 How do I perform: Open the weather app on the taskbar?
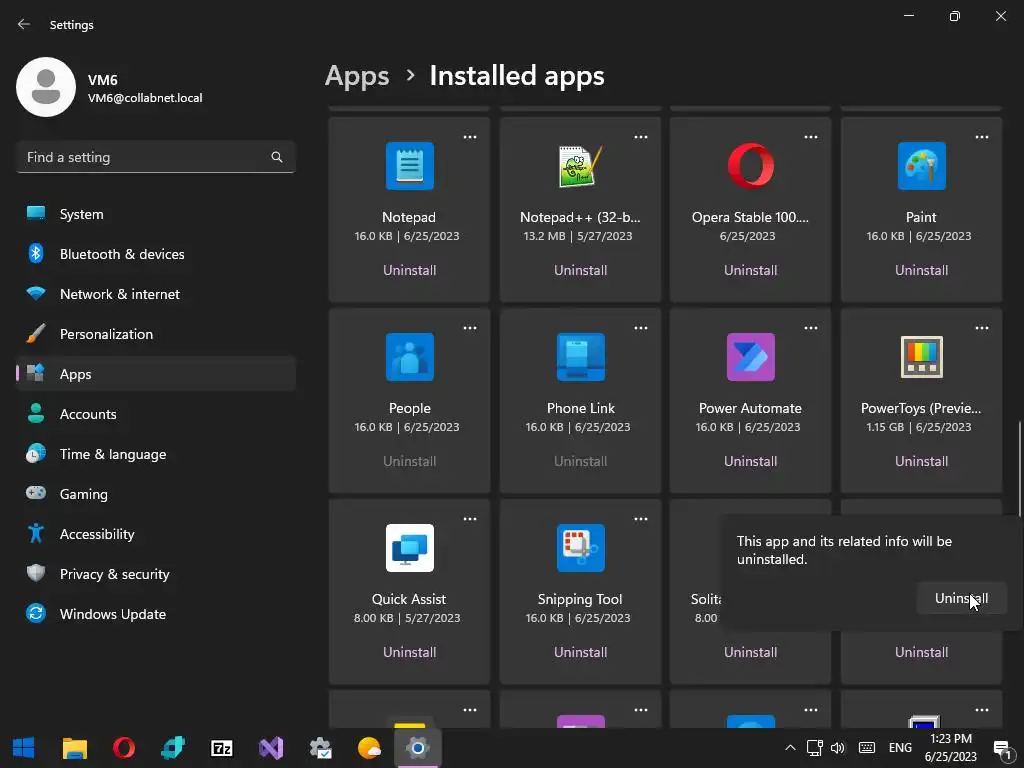click(x=369, y=748)
